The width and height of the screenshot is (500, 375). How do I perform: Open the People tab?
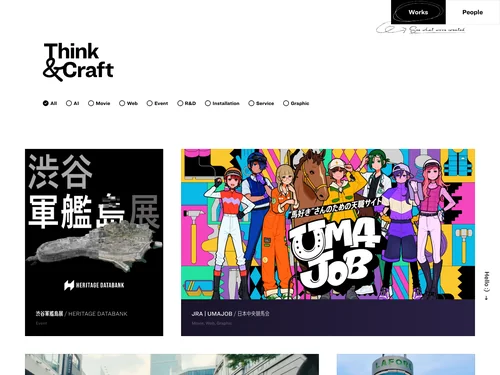[x=472, y=12]
